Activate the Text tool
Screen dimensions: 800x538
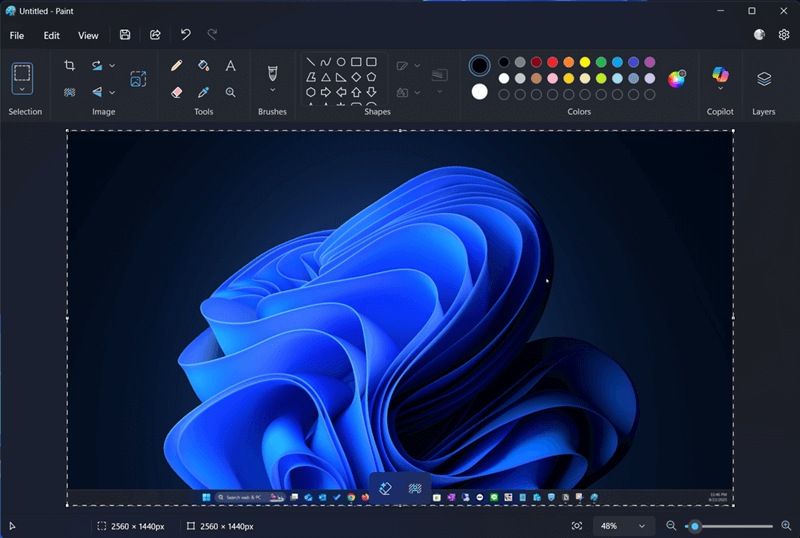(x=231, y=65)
